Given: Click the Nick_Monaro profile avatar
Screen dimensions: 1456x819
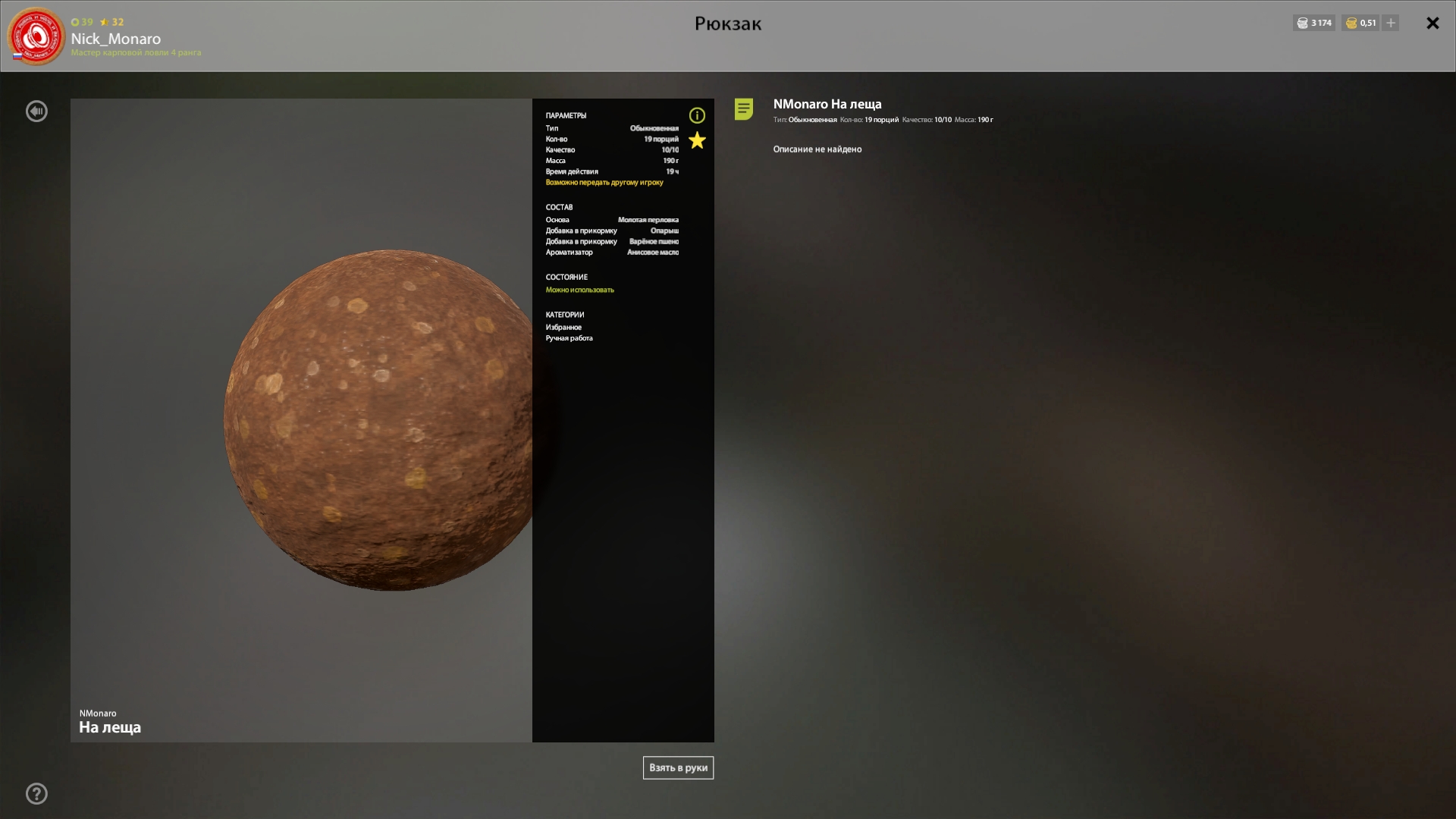Looking at the screenshot, I should [36, 36].
